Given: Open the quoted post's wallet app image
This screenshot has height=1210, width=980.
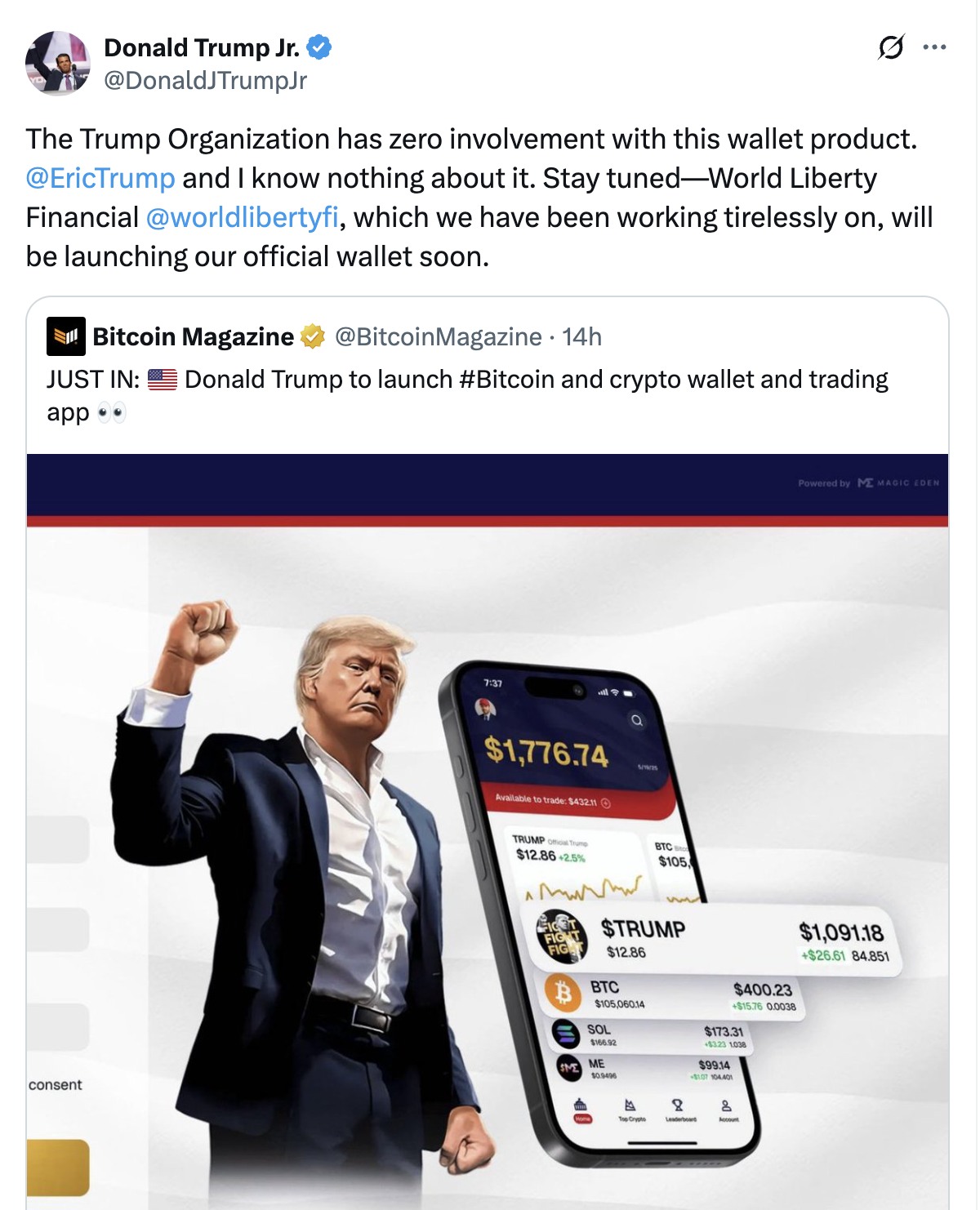Looking at the screenshot, I should 488,831.
